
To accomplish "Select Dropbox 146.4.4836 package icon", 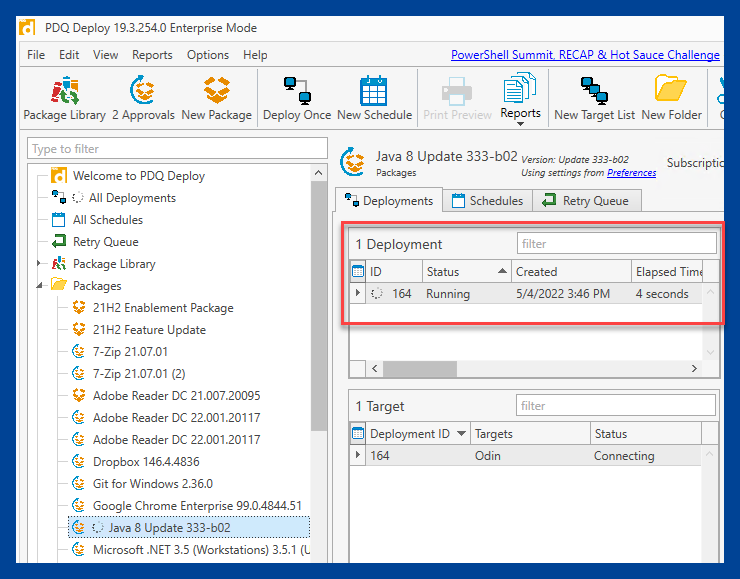I will point(78,462).
